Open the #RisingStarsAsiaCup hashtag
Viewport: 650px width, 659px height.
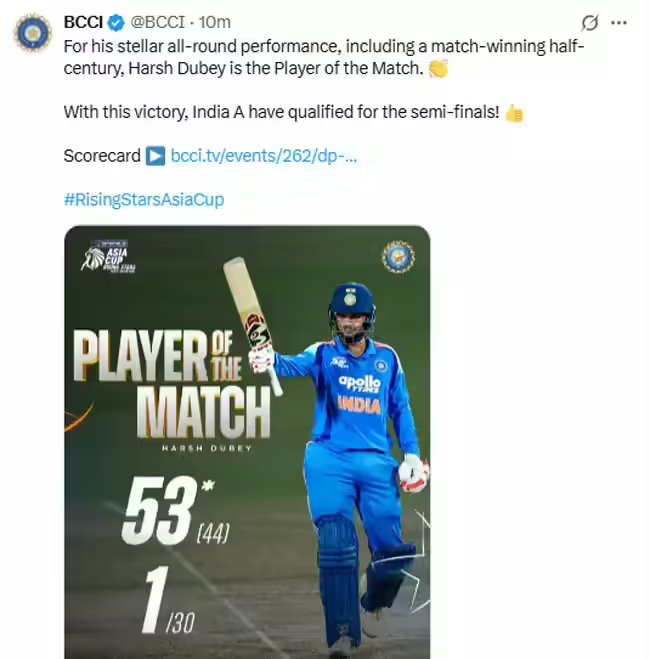143,199
